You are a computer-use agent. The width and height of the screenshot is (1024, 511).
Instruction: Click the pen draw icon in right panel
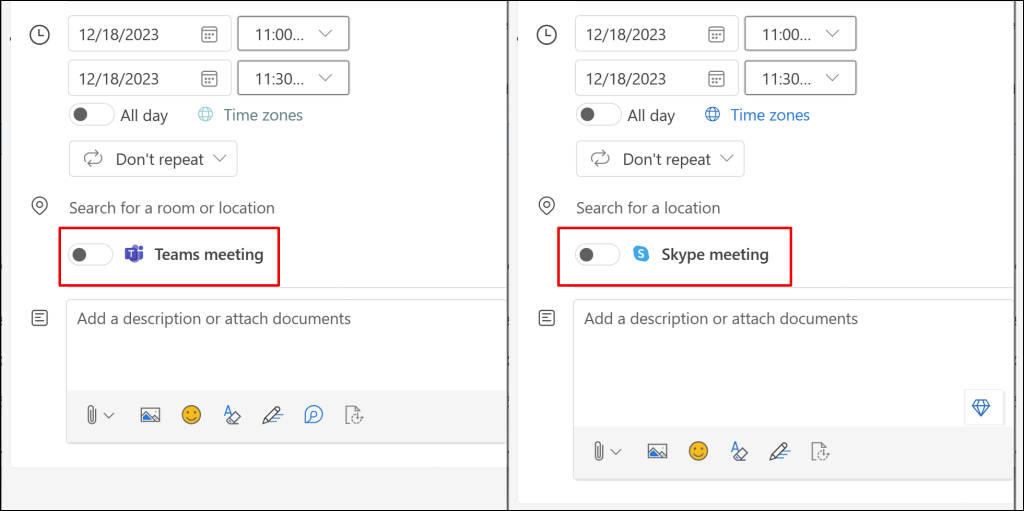pos(779,452)
